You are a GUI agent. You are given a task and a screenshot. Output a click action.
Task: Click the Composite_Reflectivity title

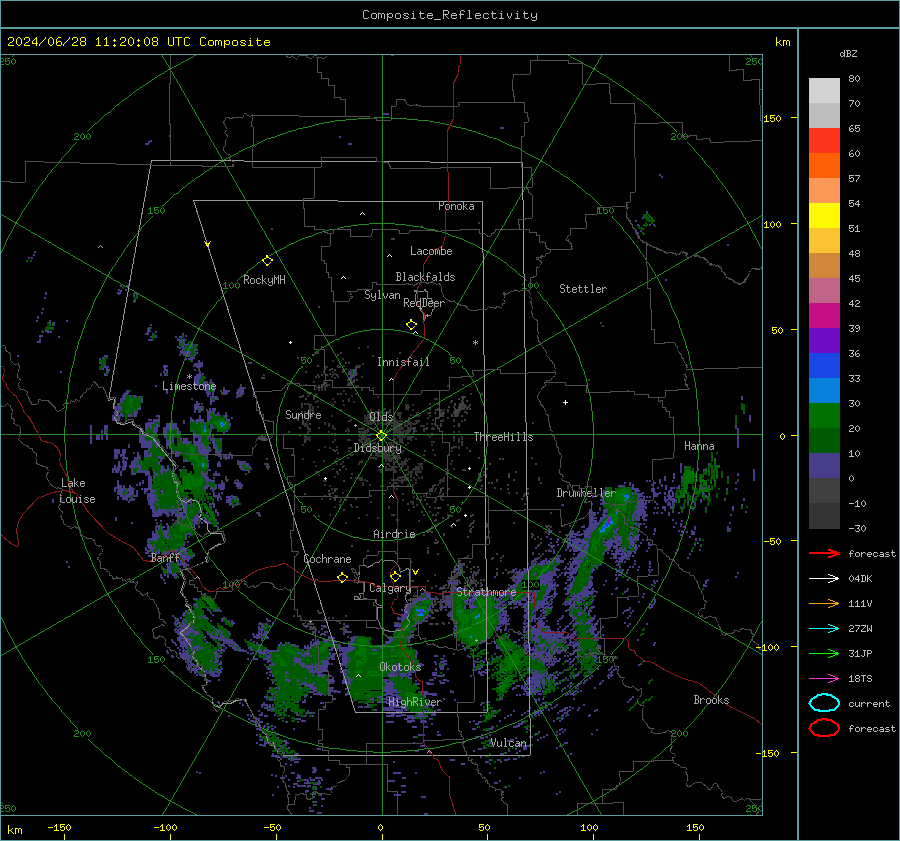pyautogui.click(x=449, y=15)
